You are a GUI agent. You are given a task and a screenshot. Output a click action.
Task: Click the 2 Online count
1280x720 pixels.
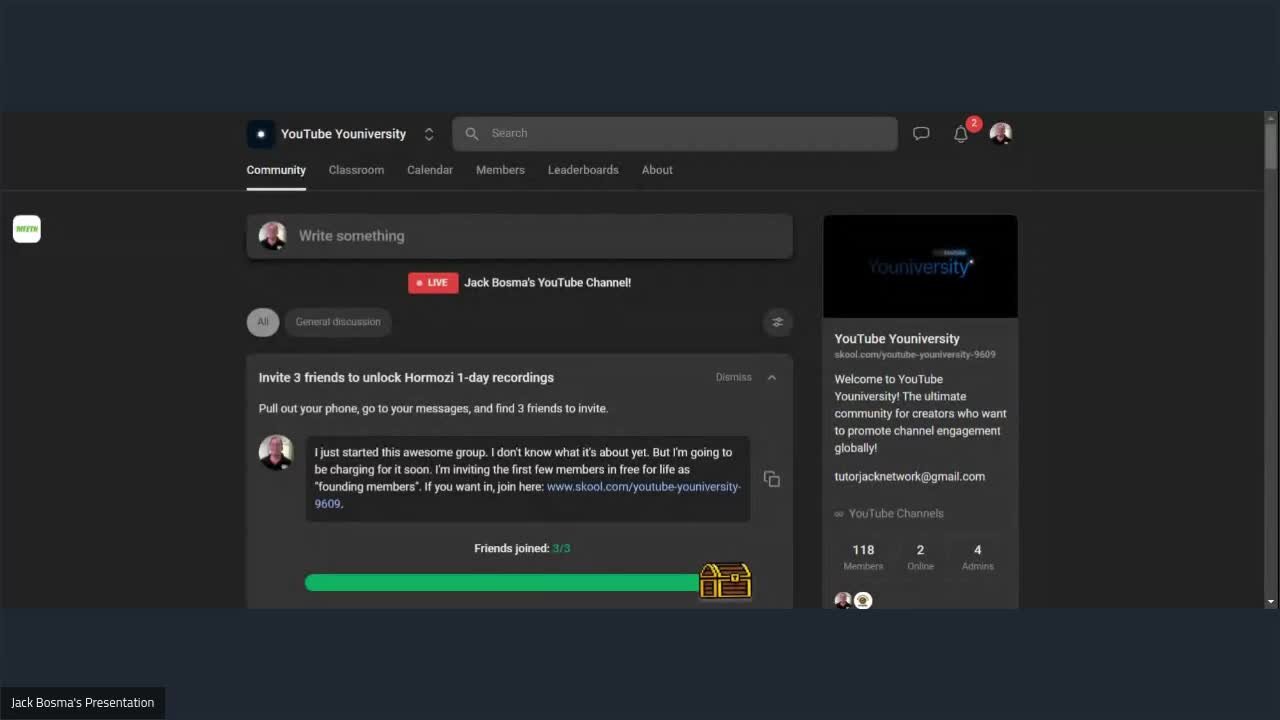point(920,557)
